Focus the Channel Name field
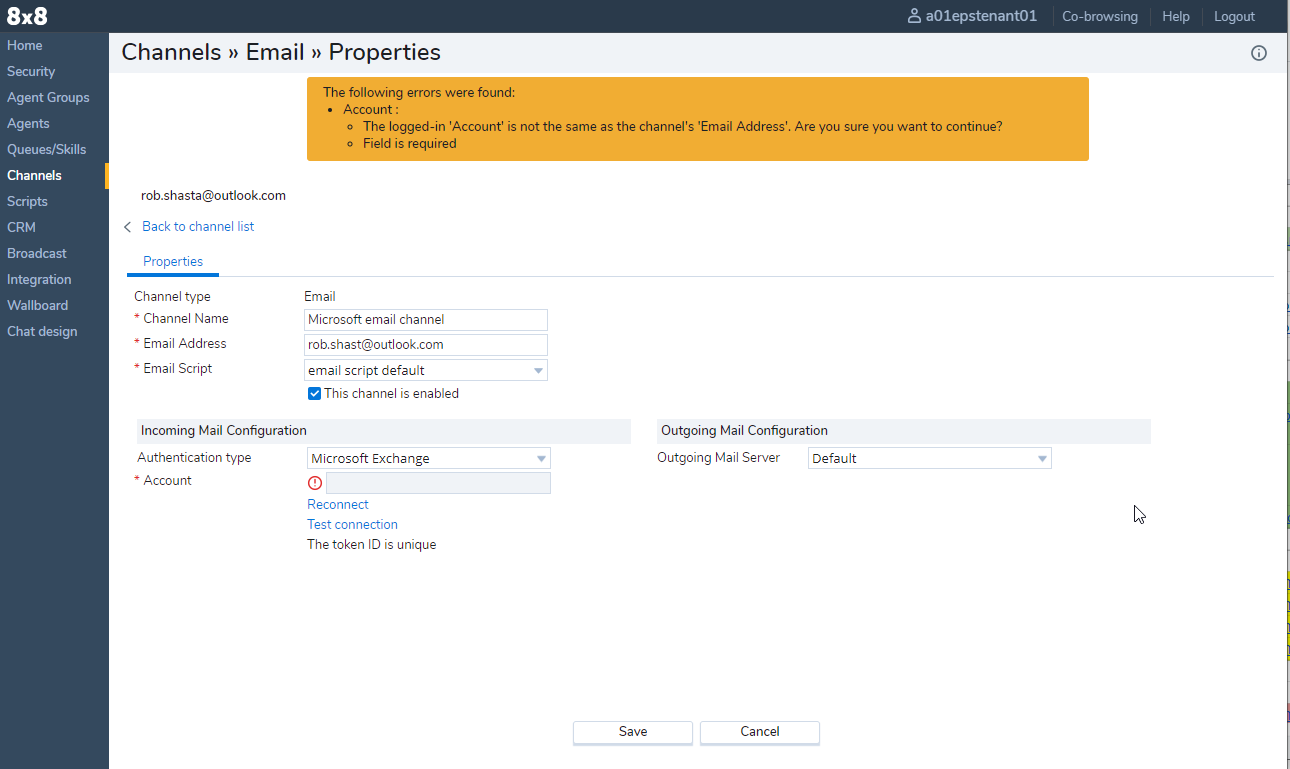1290x769 pixels. point(426,320)
